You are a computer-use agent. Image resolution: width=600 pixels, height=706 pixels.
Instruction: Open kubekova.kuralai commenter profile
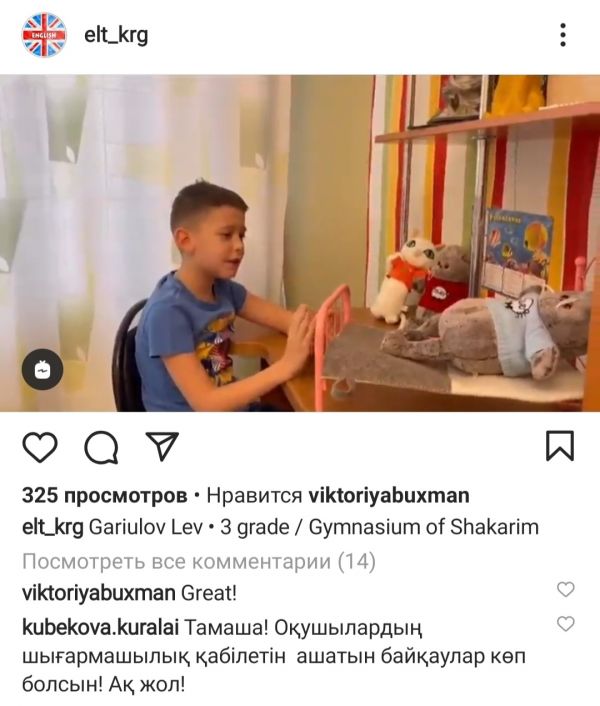[100, 627]
